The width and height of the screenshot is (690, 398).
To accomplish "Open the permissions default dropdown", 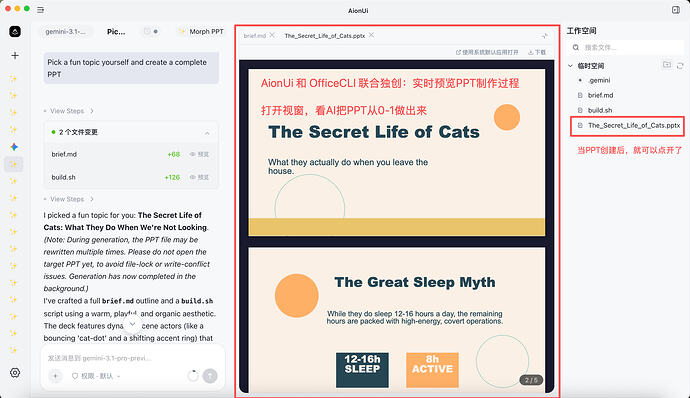I will (96, 376).
